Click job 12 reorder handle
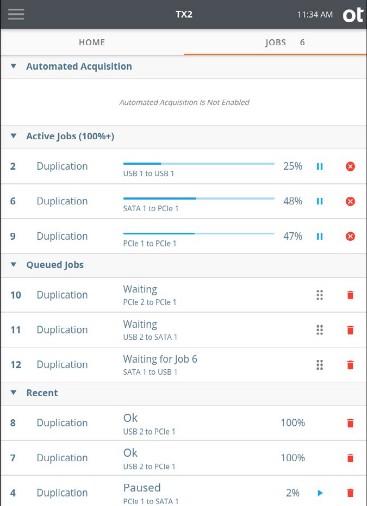The width and height of the screenshot is (367, 506). pos(320,365)
